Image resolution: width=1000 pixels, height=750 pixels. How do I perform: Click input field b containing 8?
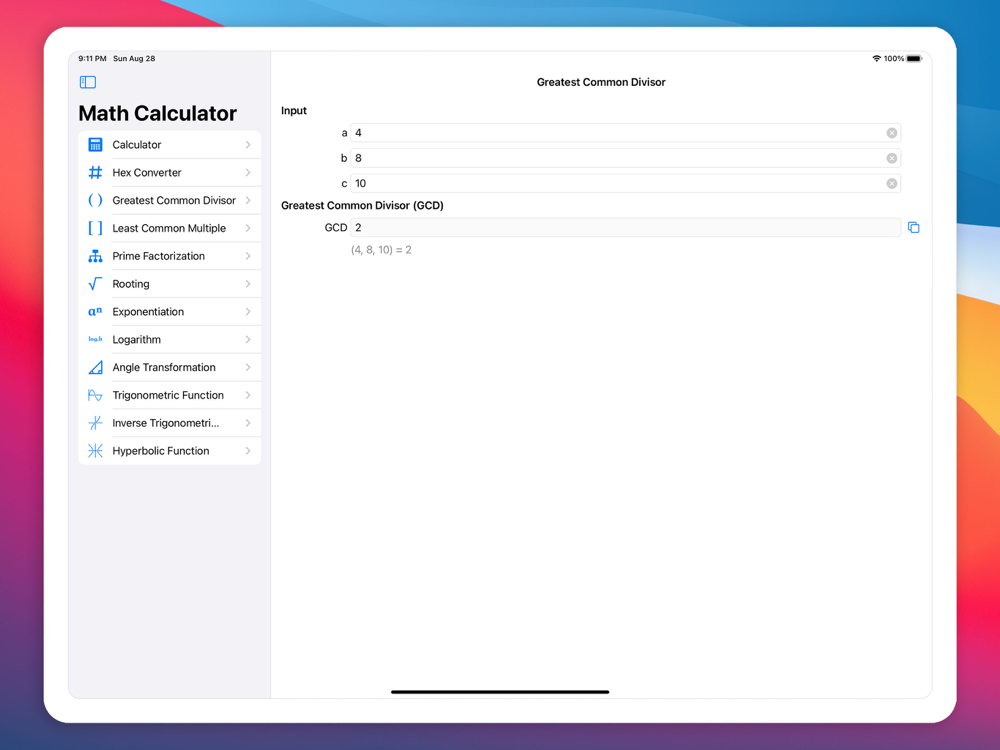[625, 158]
